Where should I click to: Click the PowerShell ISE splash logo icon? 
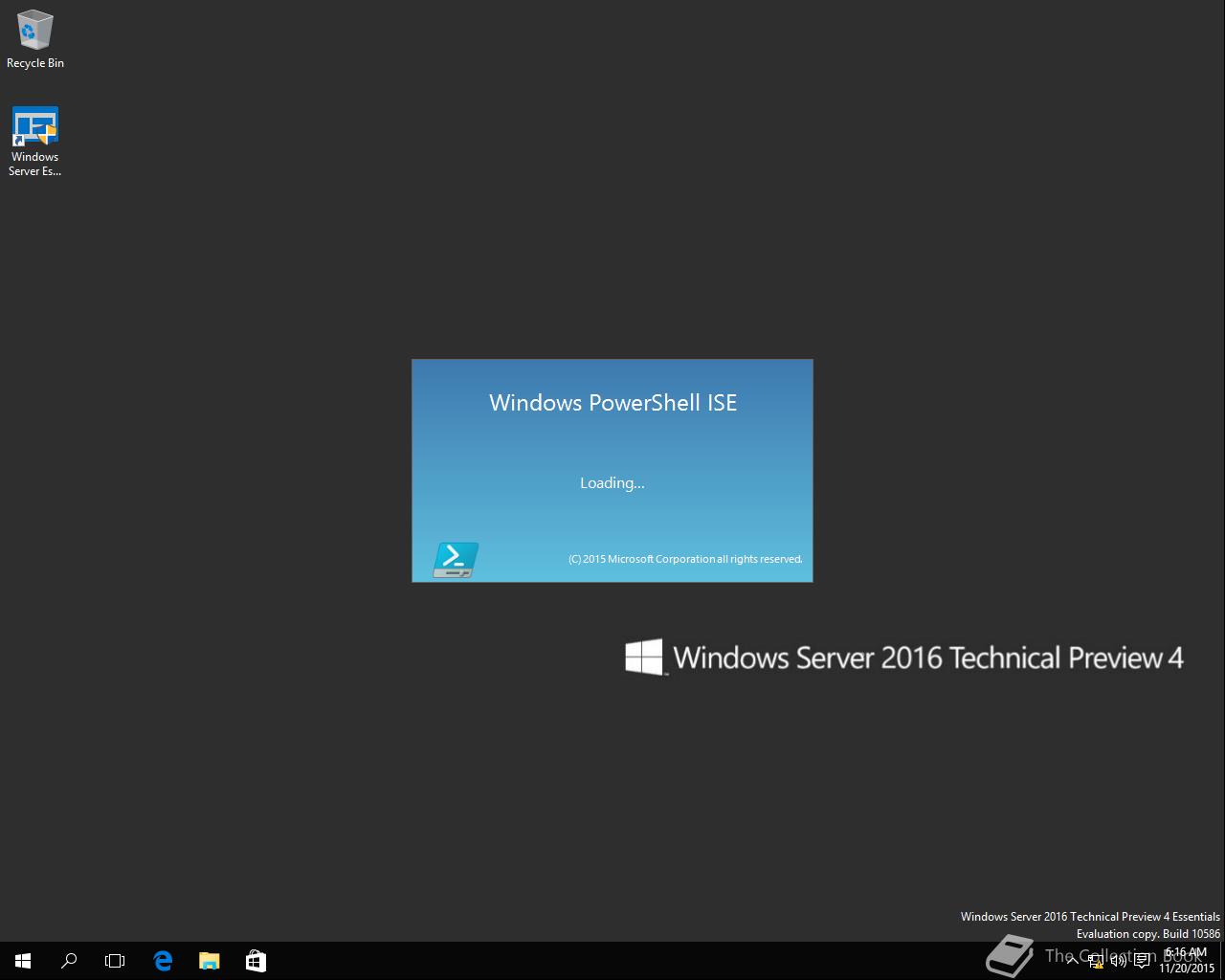[456, 560]
